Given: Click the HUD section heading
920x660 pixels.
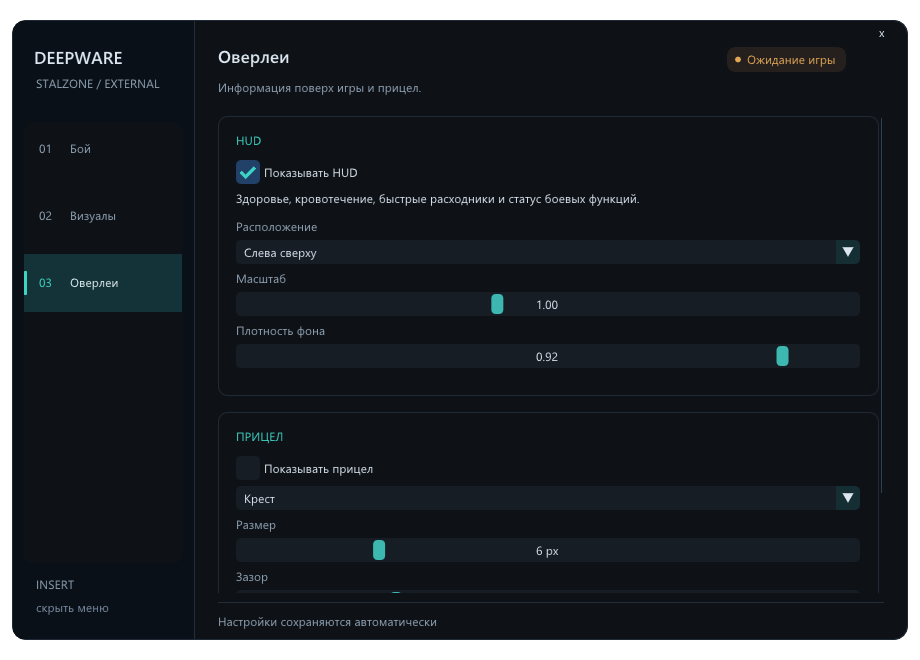Looking at the screenshot, I should pos(248,141).
